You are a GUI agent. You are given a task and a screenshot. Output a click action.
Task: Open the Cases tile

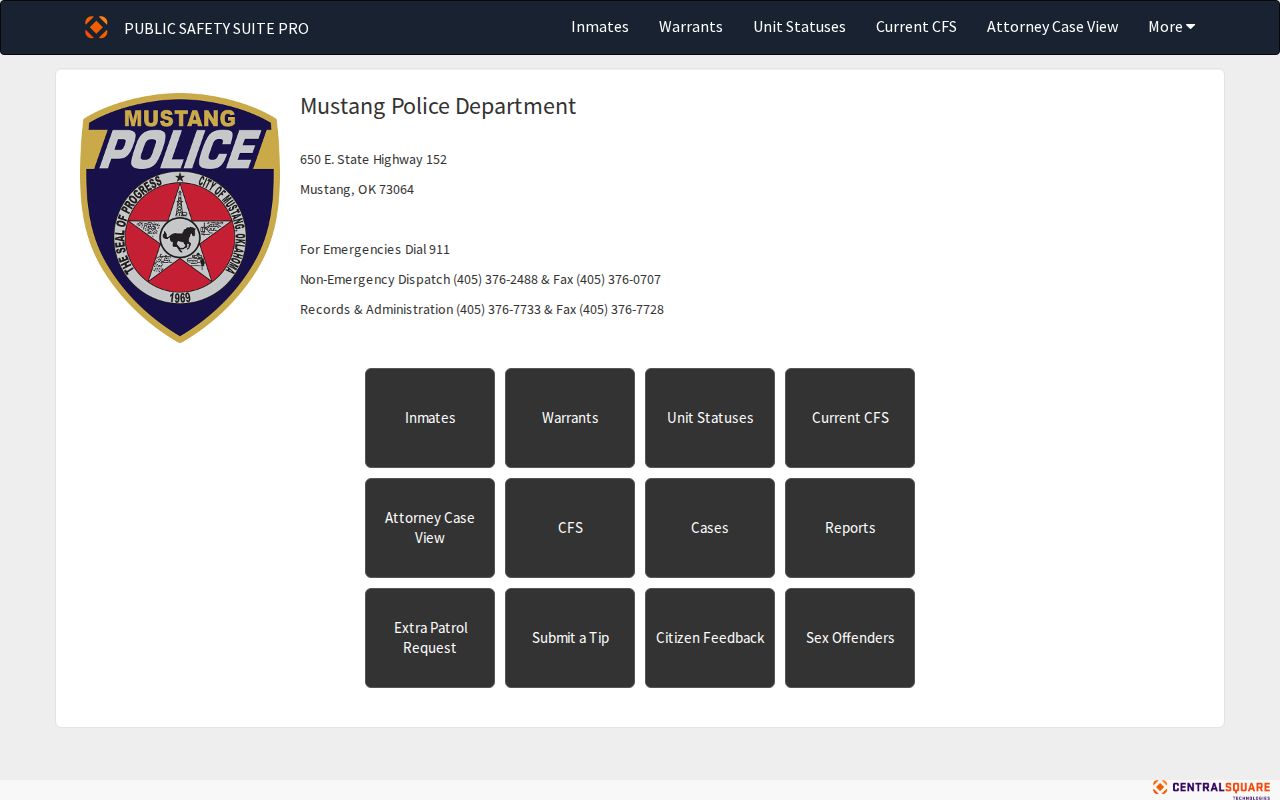click(710, 528)
